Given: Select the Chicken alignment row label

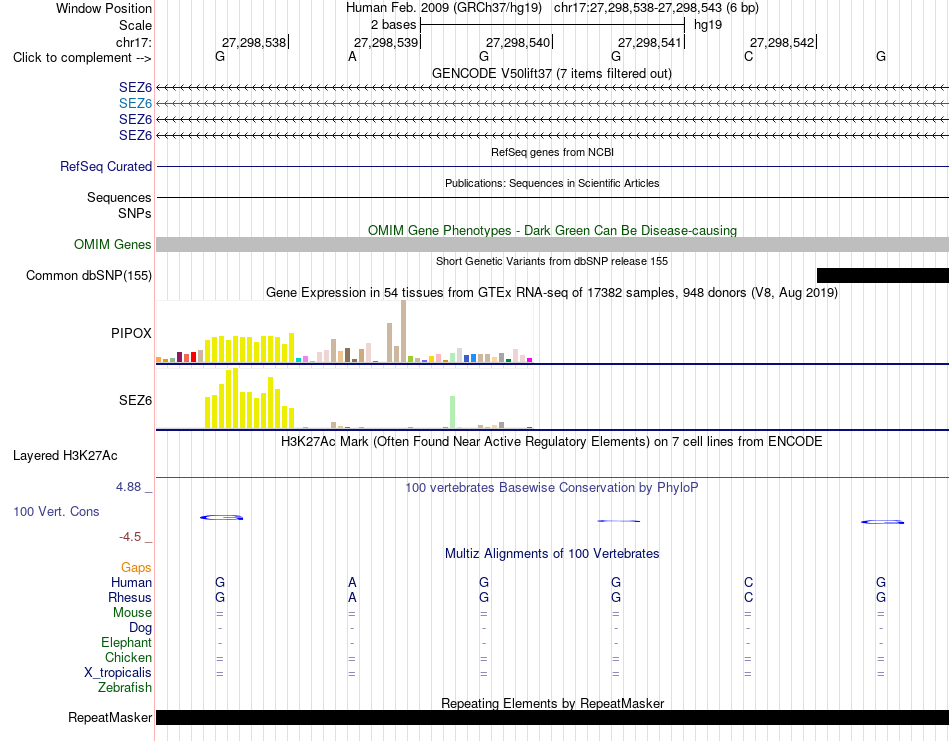Looking at the screenshot, I should pyautogui.click(x=128, y=657).
